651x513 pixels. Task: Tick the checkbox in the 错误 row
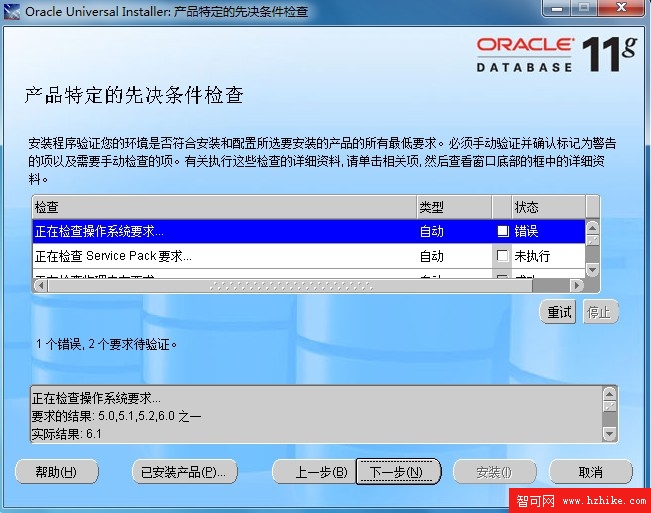point(503,231)
